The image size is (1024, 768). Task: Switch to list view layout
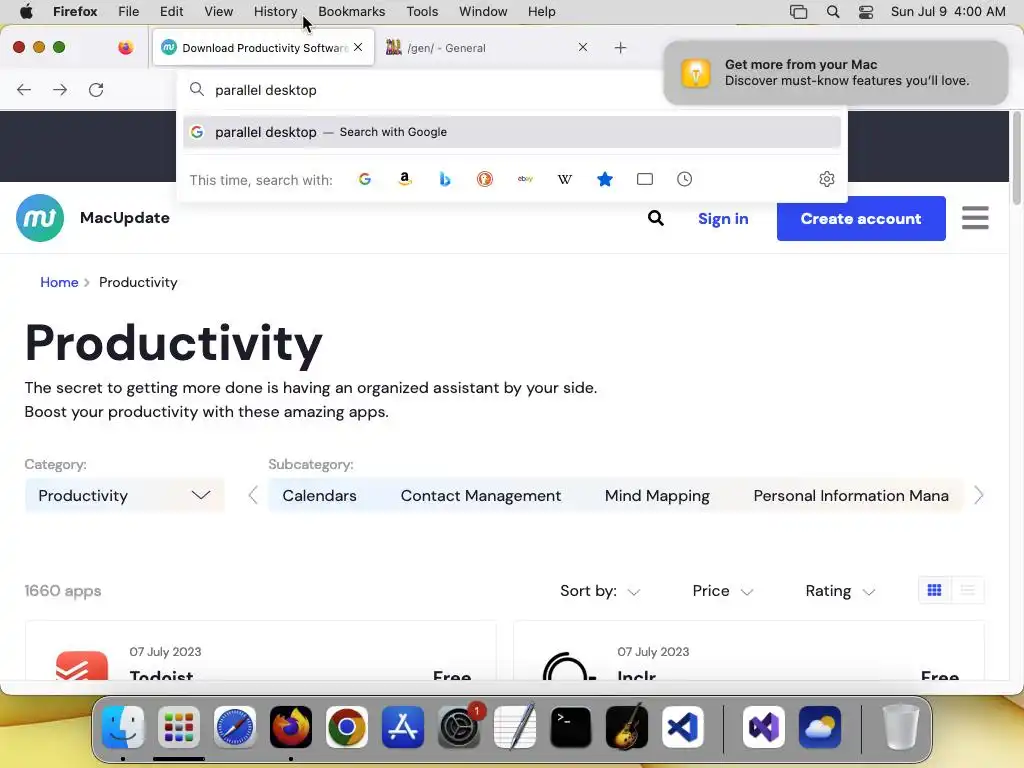(968, 590)
